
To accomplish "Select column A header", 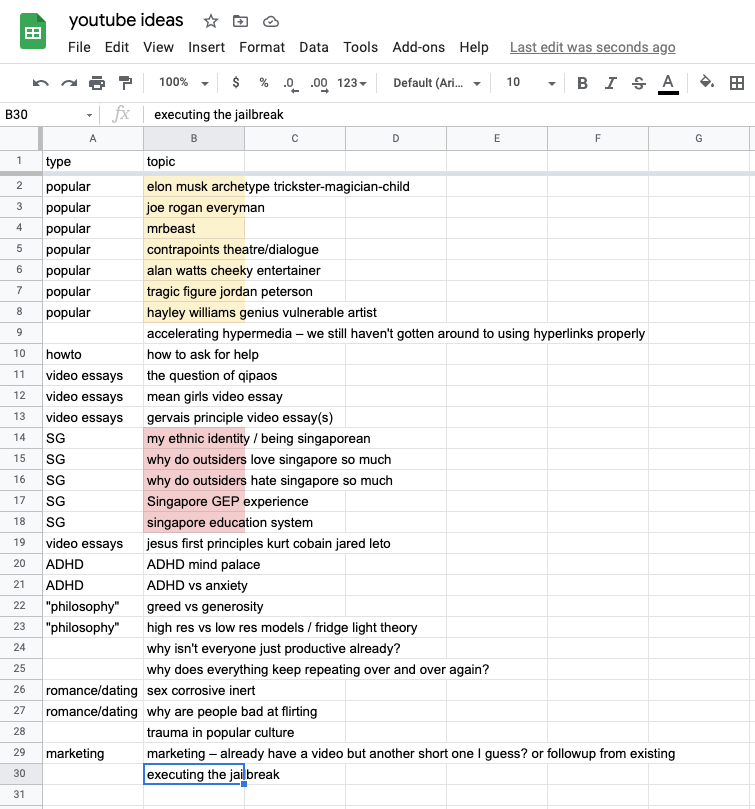I will coord(93,138).
